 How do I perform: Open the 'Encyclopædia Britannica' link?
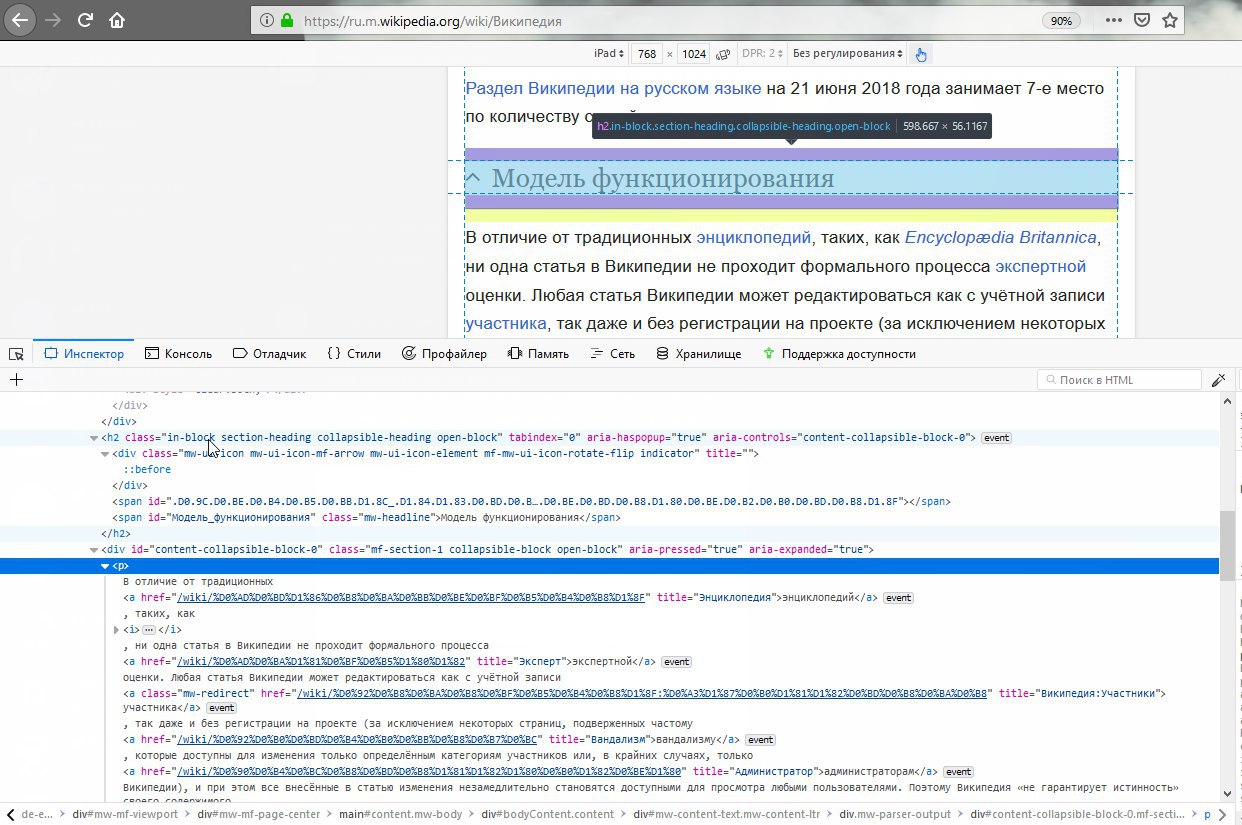point(1001,238)
